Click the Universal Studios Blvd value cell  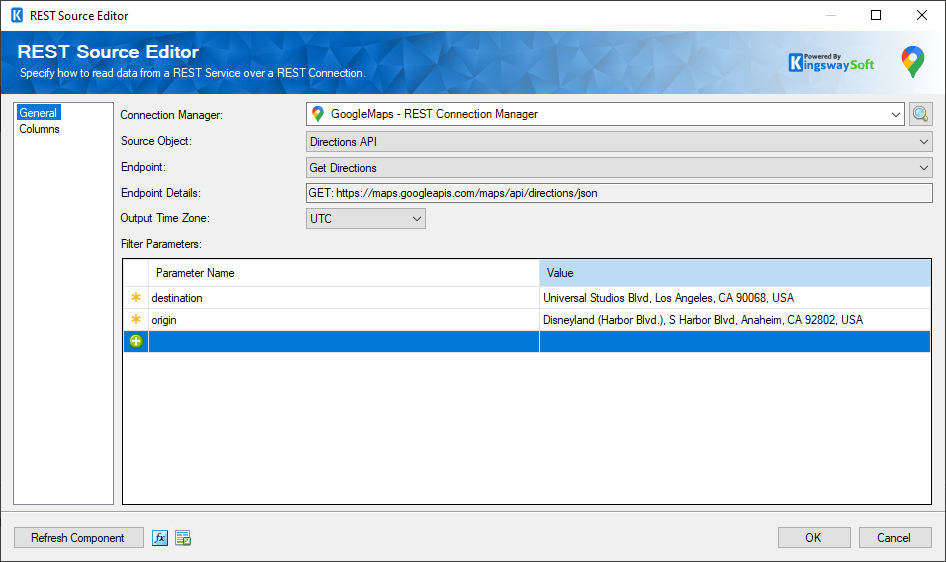pyautogui.click(x=735, y=298)
